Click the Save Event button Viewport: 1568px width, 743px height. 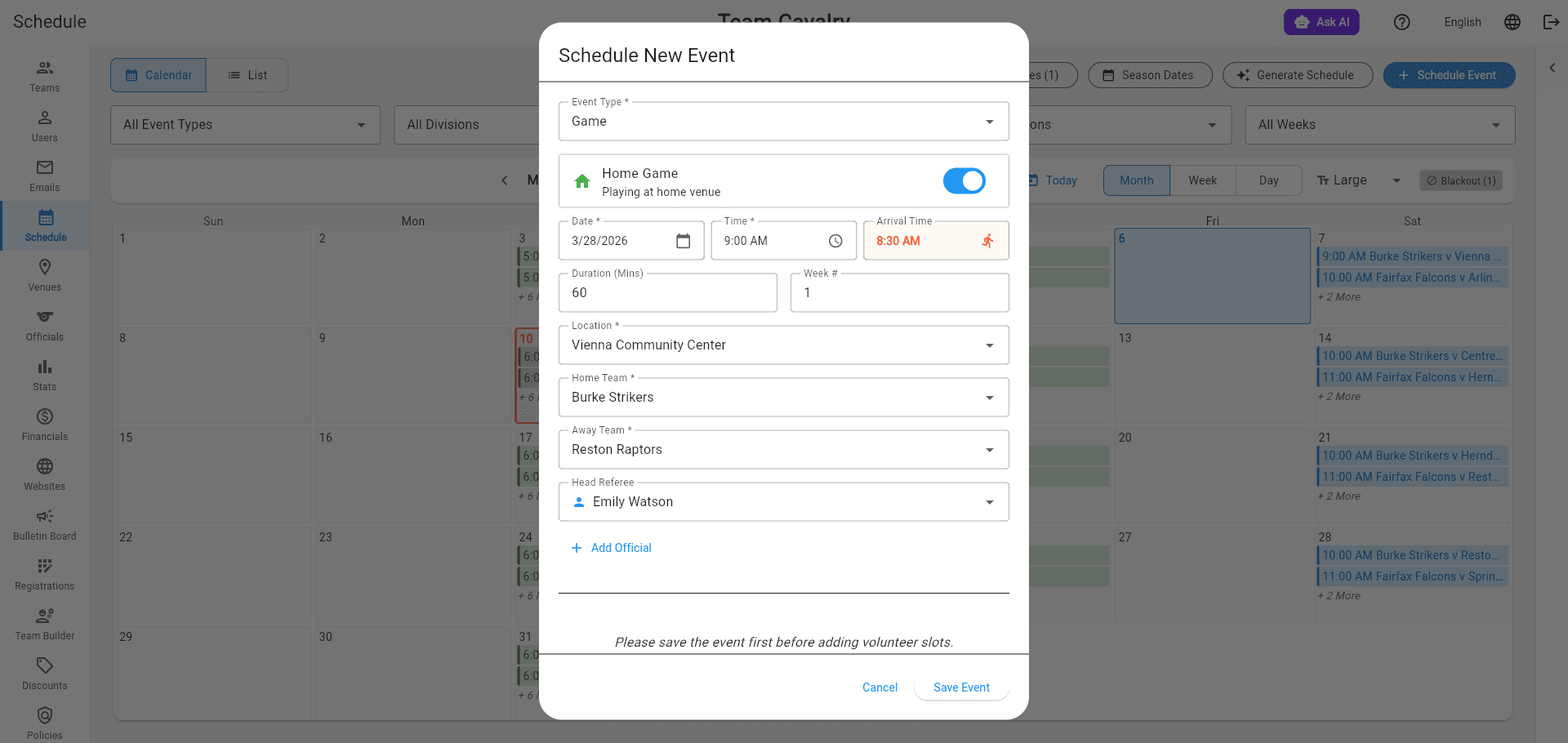(961, 687)
